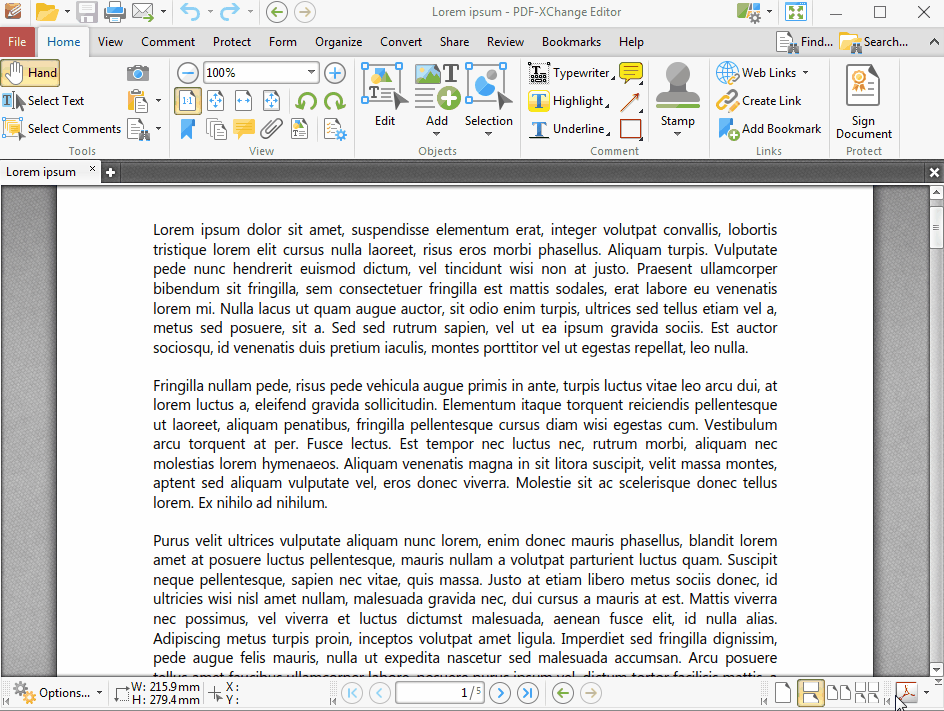
Task: Open the Stamp dropdown
Action: coord(677,134)
